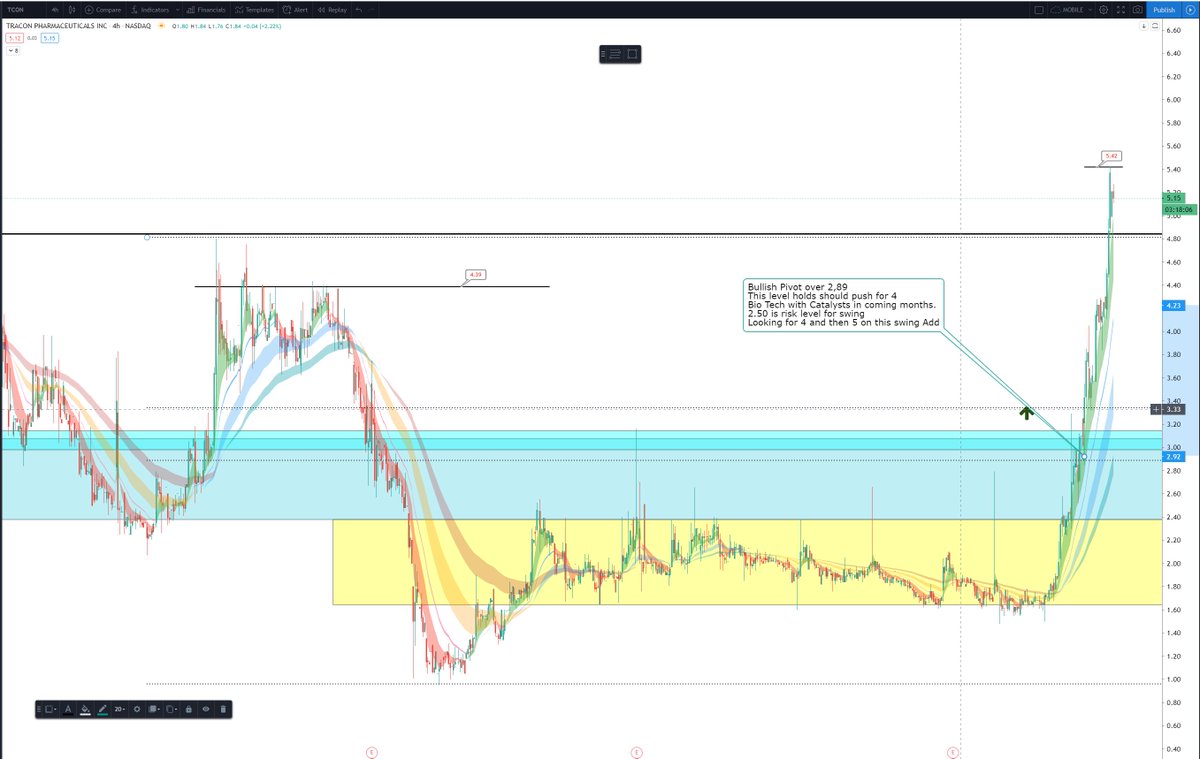The image size is (1200, 759).
Task: Click the 5.15 current price label on axis
Action: click(1174, 199)
